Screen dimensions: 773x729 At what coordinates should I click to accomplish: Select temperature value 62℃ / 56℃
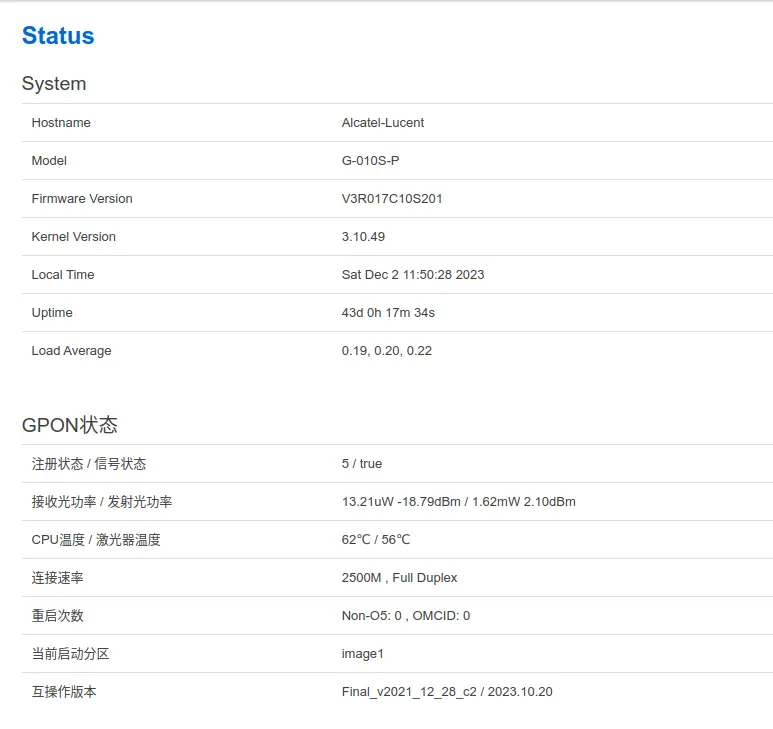pyautogui.click(x=376, y=539)
